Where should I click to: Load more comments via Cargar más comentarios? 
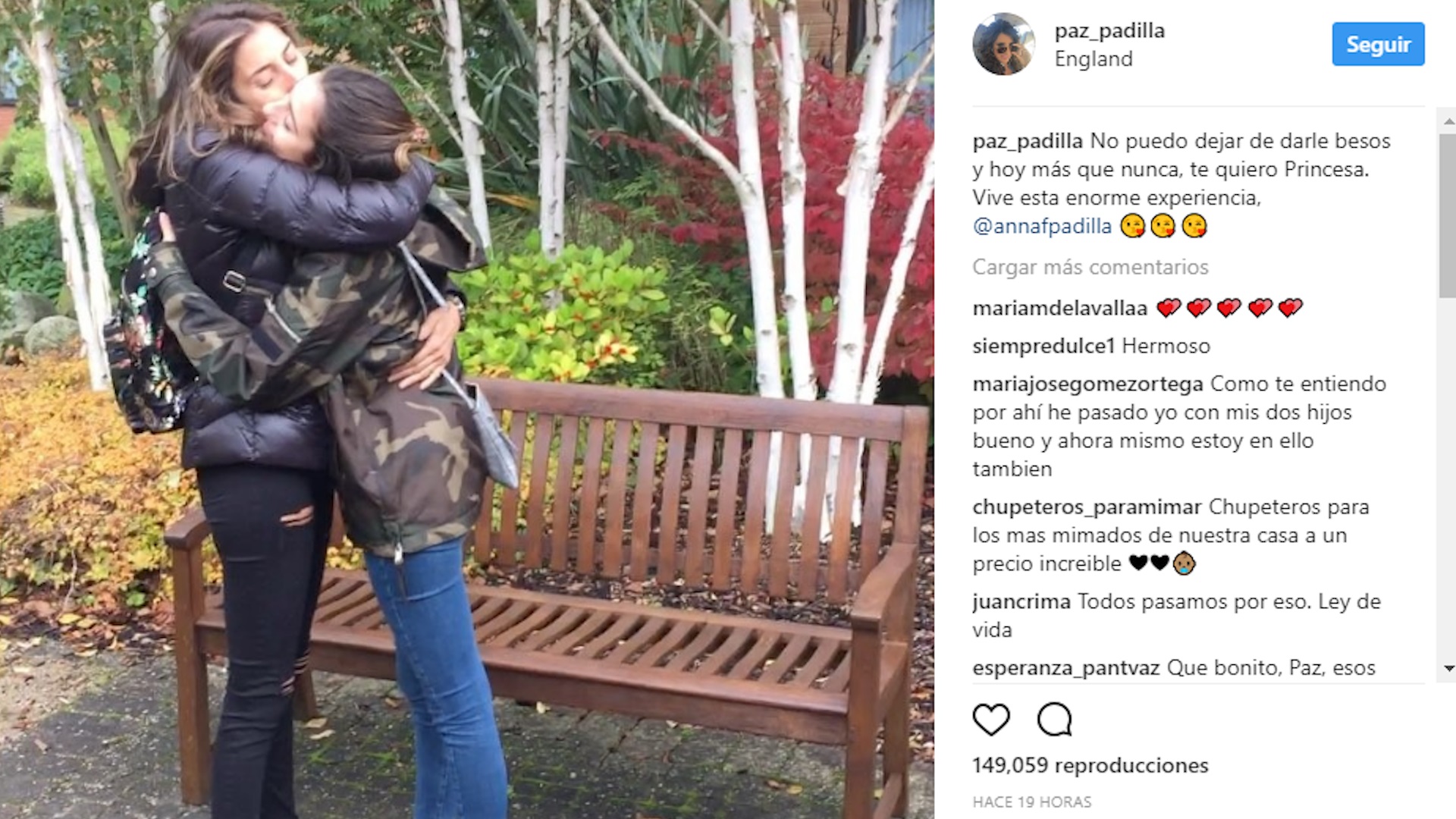pos(1090,267)
